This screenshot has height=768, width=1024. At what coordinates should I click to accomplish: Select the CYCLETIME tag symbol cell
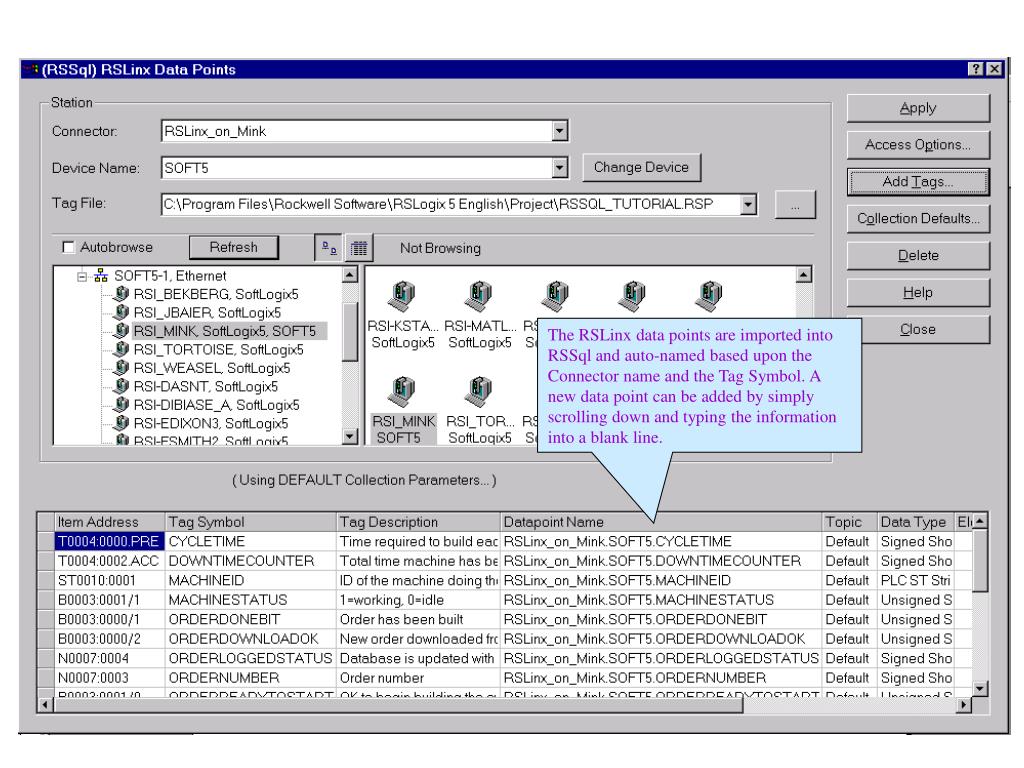pyautogui.click(x=251, y=541)
